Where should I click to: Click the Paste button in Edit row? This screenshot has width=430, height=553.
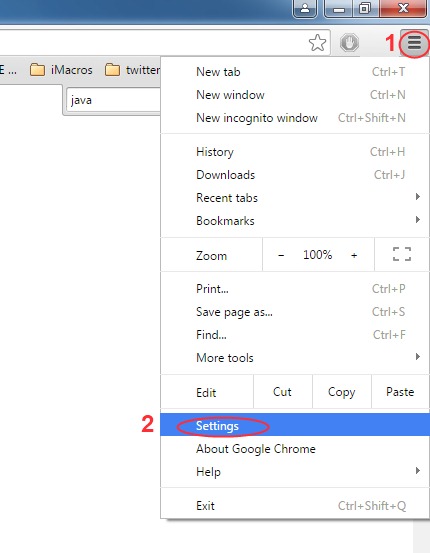tap(400, 392)
